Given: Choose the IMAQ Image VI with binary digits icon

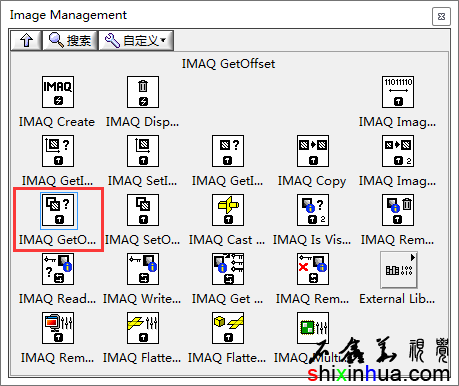Looking at the screenshot, I should click(398, 92).
